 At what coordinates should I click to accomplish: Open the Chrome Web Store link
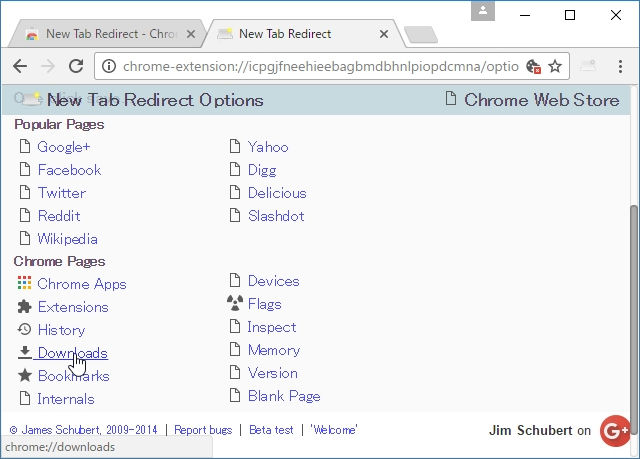click(x=541, y=100)
